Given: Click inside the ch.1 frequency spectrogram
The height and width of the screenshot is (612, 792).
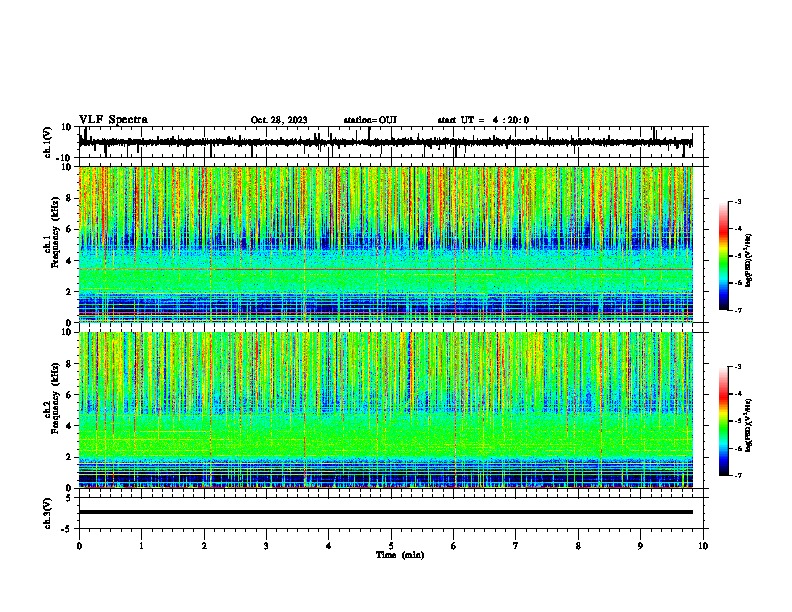Looking at the screenshot, I should click(x=386, y=244).
